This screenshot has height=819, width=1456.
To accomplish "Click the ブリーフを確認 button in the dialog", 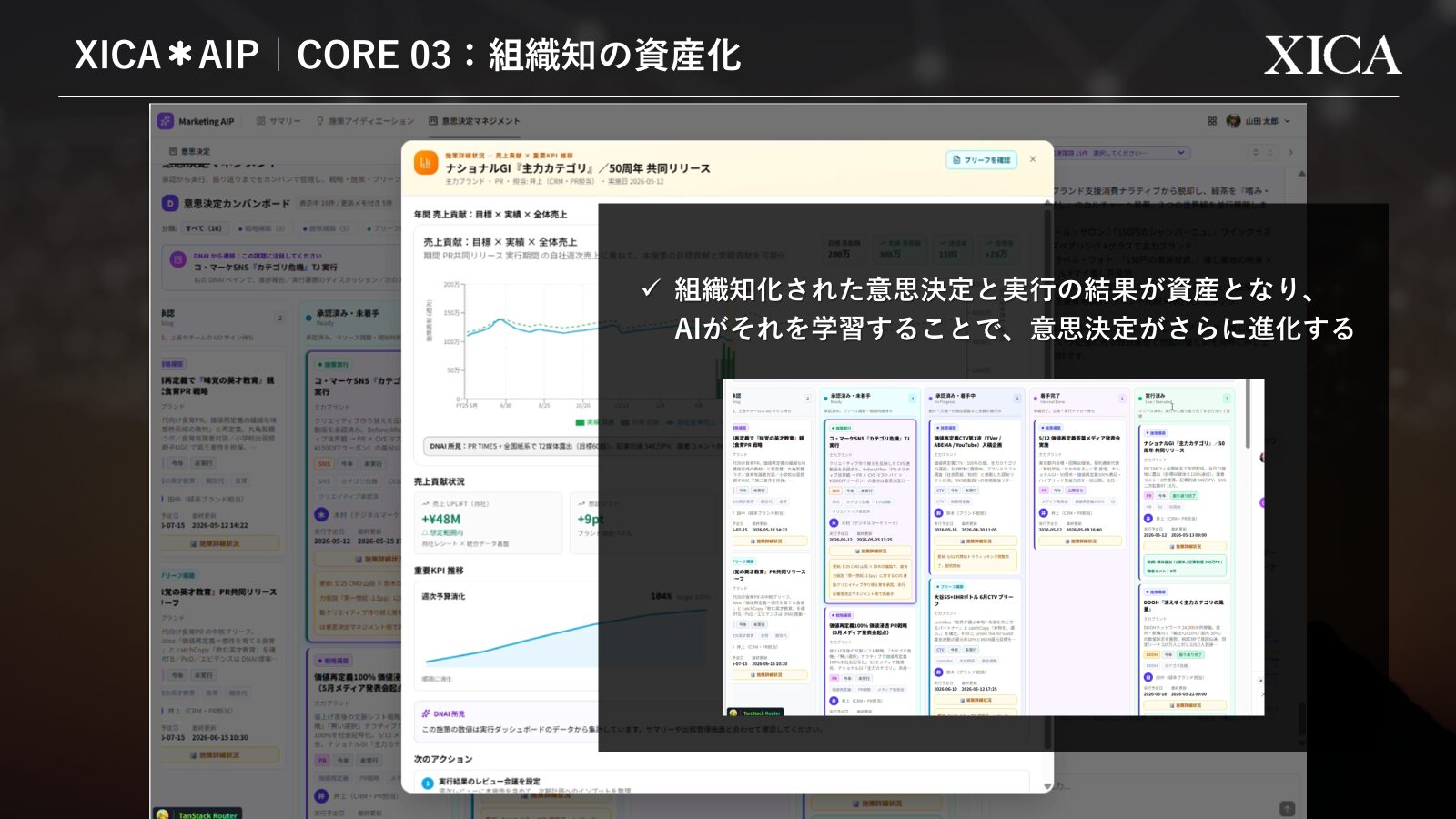I will (x=981, y=160).
